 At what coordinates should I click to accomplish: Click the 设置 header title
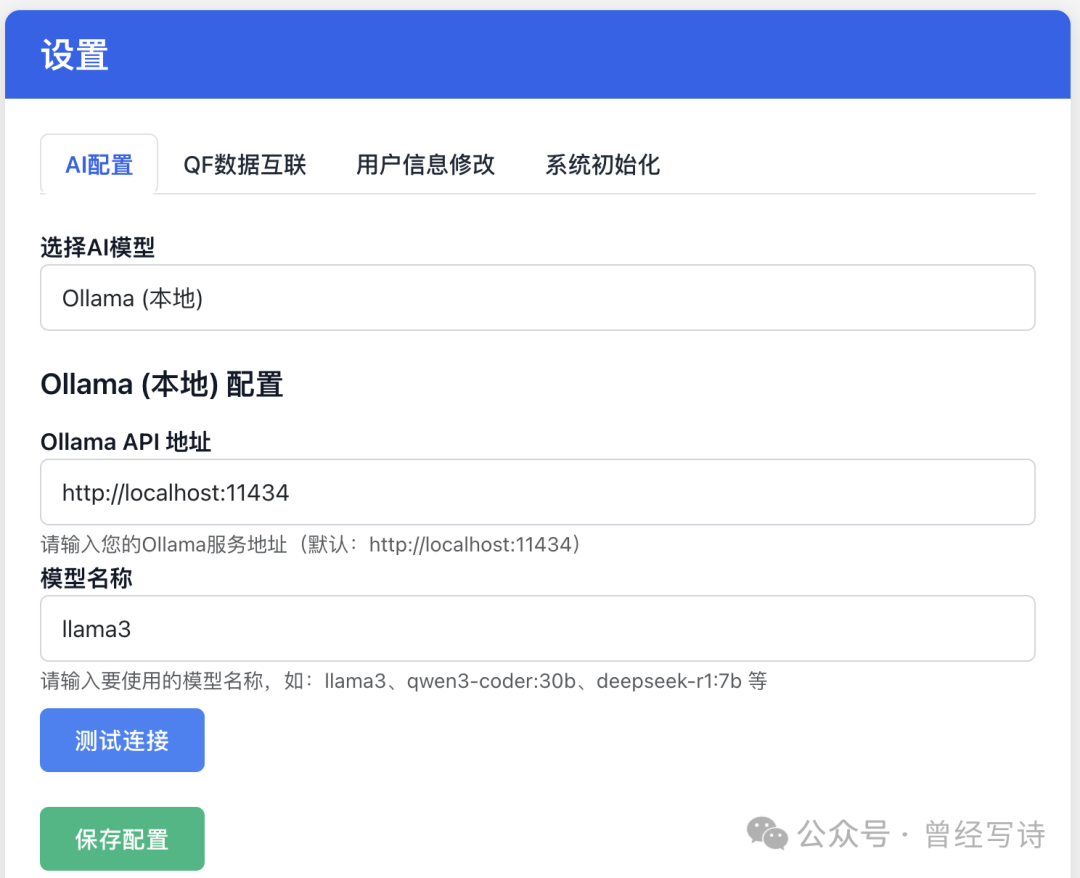click(74, 54)
